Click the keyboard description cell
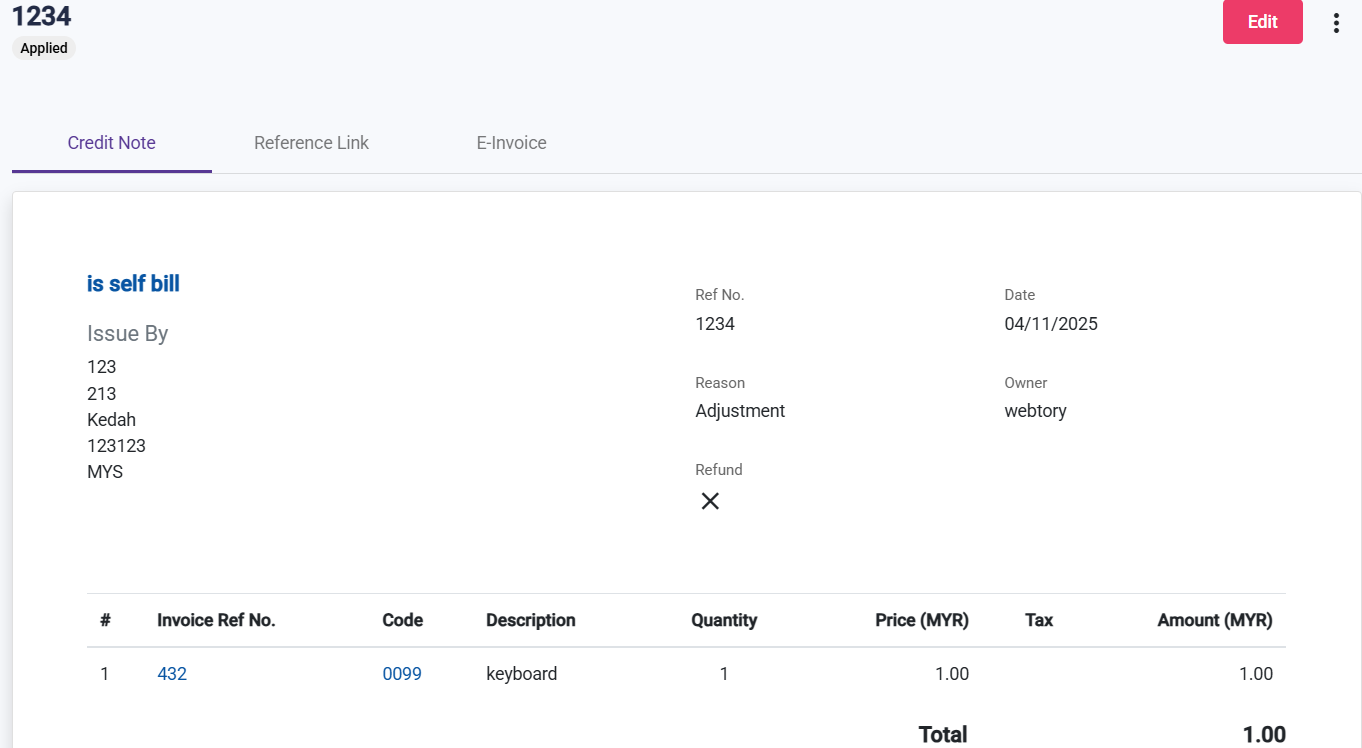 click(x=521, y=674)
